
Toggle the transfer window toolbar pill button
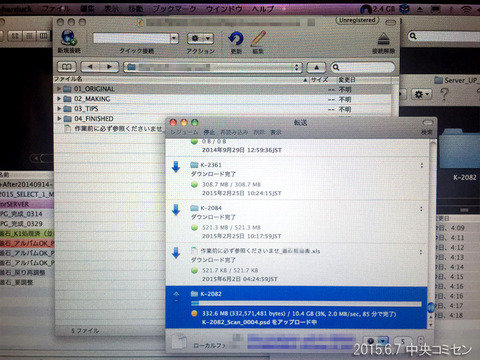[x=428, y=122]
